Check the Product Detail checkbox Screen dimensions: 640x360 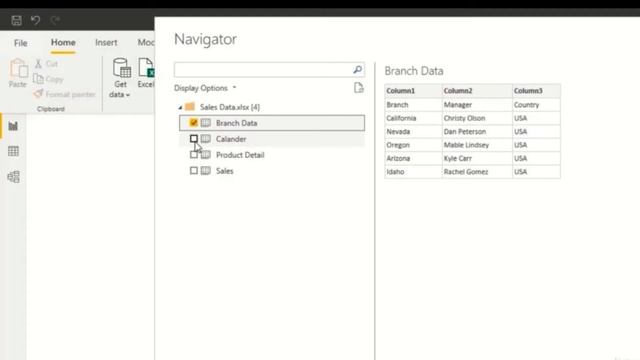pos(194,155)
